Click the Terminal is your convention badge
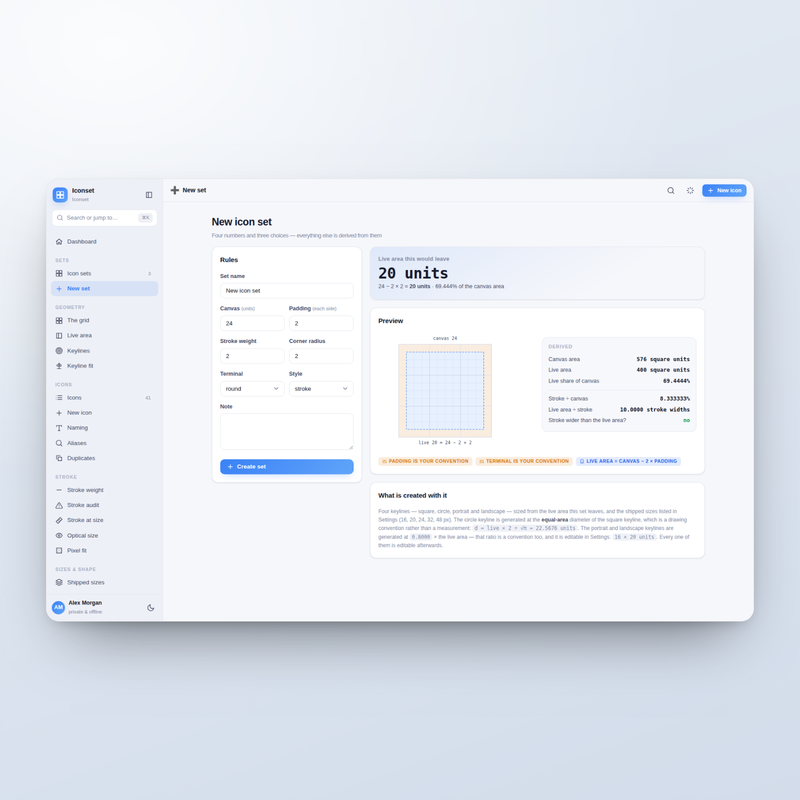The width and height of the screenshot is (800, 800). point(524,461)
